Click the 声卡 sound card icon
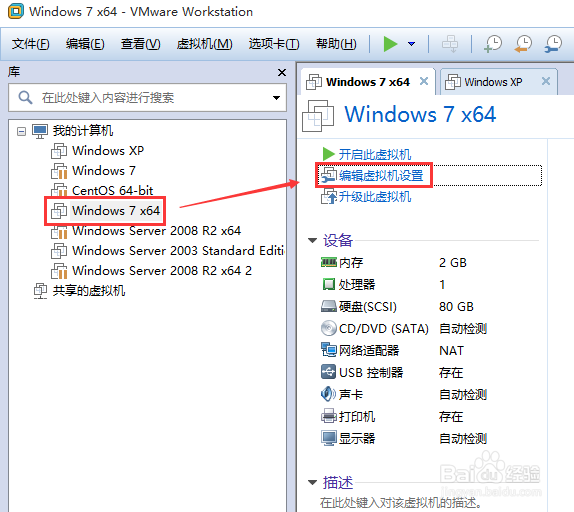The height and width of the screenshot is (512, 574). point(328,394)
